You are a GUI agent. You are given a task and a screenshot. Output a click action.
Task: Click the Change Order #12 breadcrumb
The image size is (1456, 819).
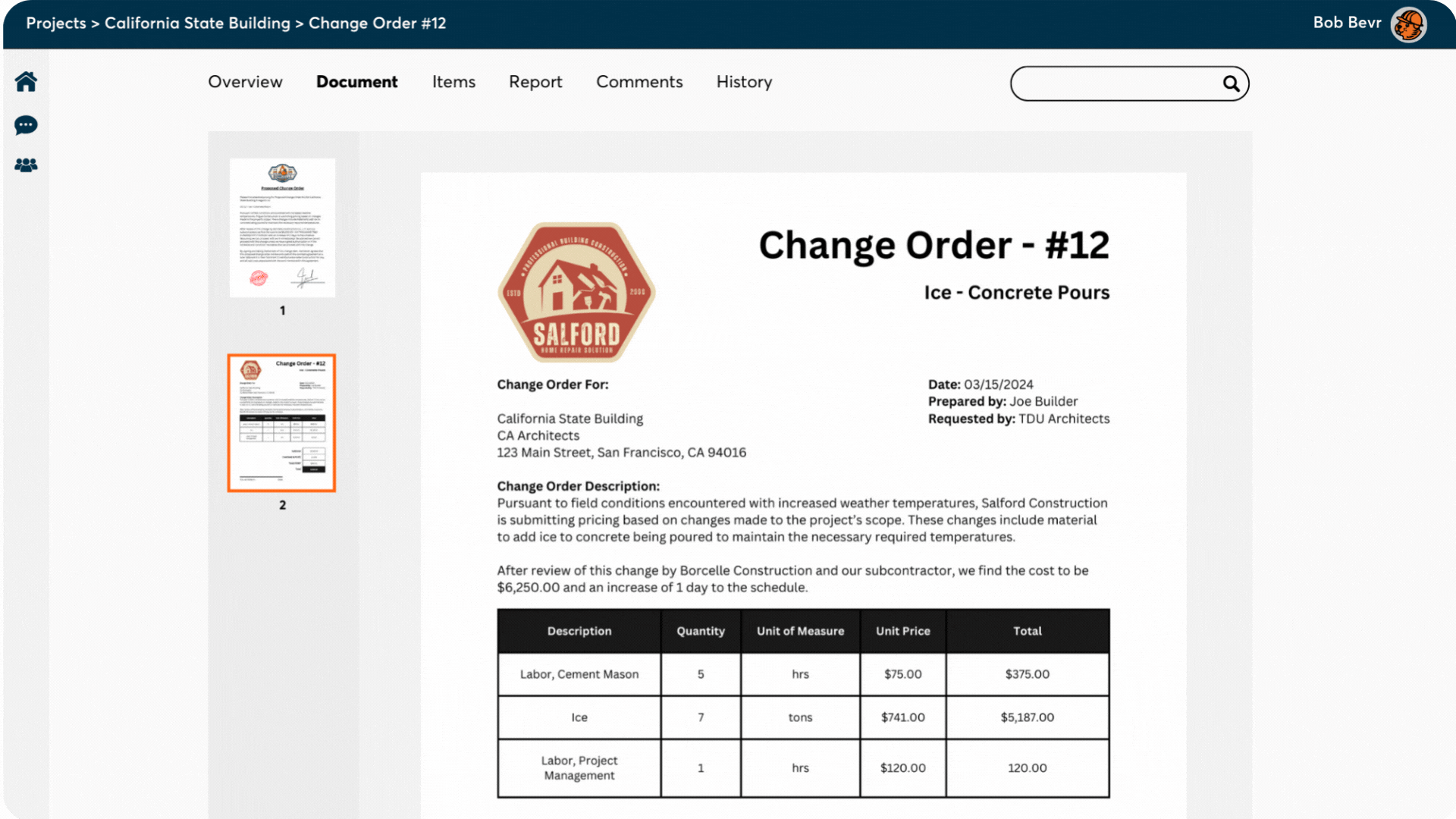377,24
